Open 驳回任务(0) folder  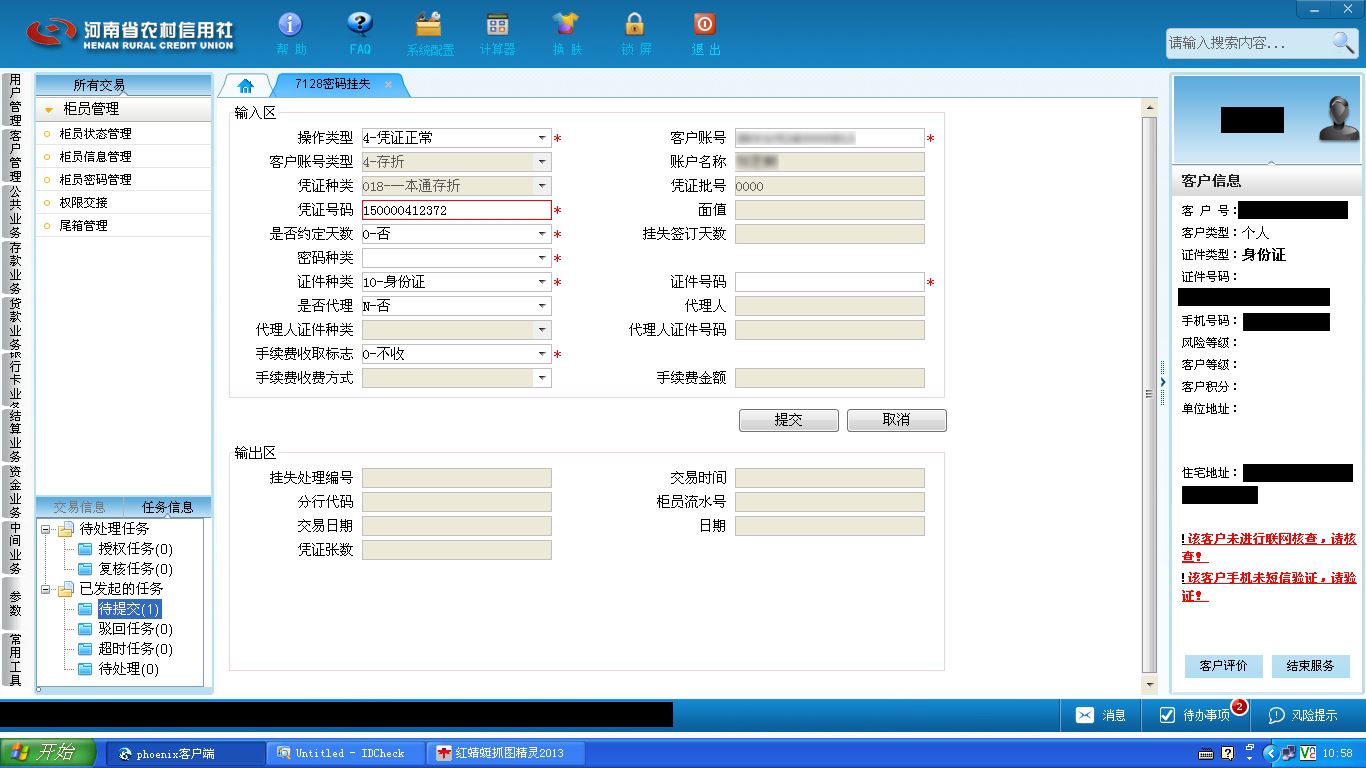[x=124, y=629]
